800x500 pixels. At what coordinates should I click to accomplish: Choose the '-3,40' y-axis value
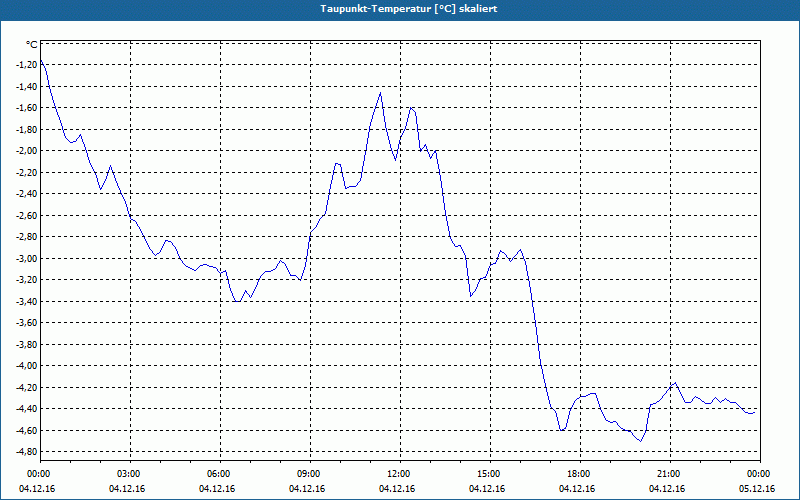[x=28, y=301]
